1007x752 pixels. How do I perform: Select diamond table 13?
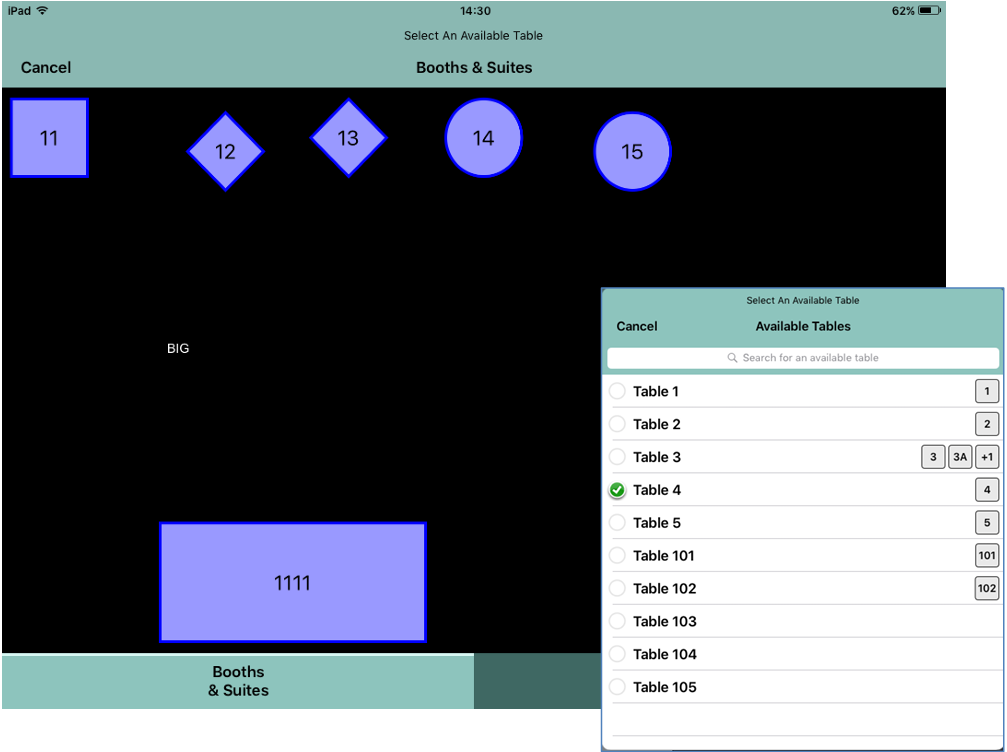(x=347, y=139)
